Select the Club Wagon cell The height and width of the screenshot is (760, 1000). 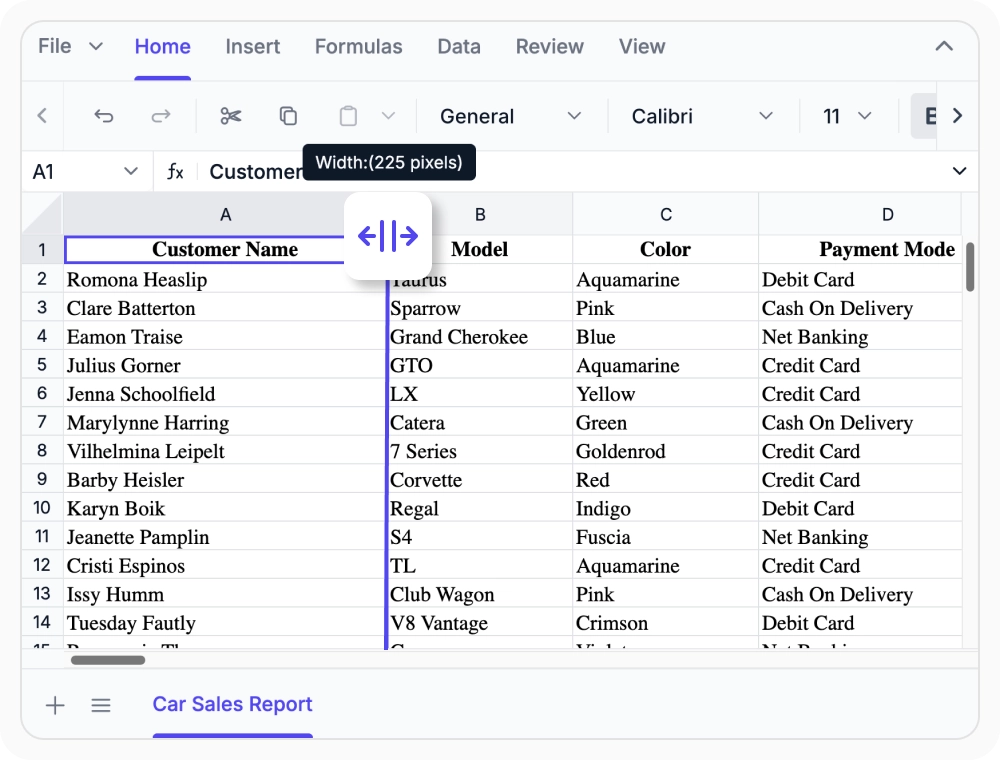[480, 594]
